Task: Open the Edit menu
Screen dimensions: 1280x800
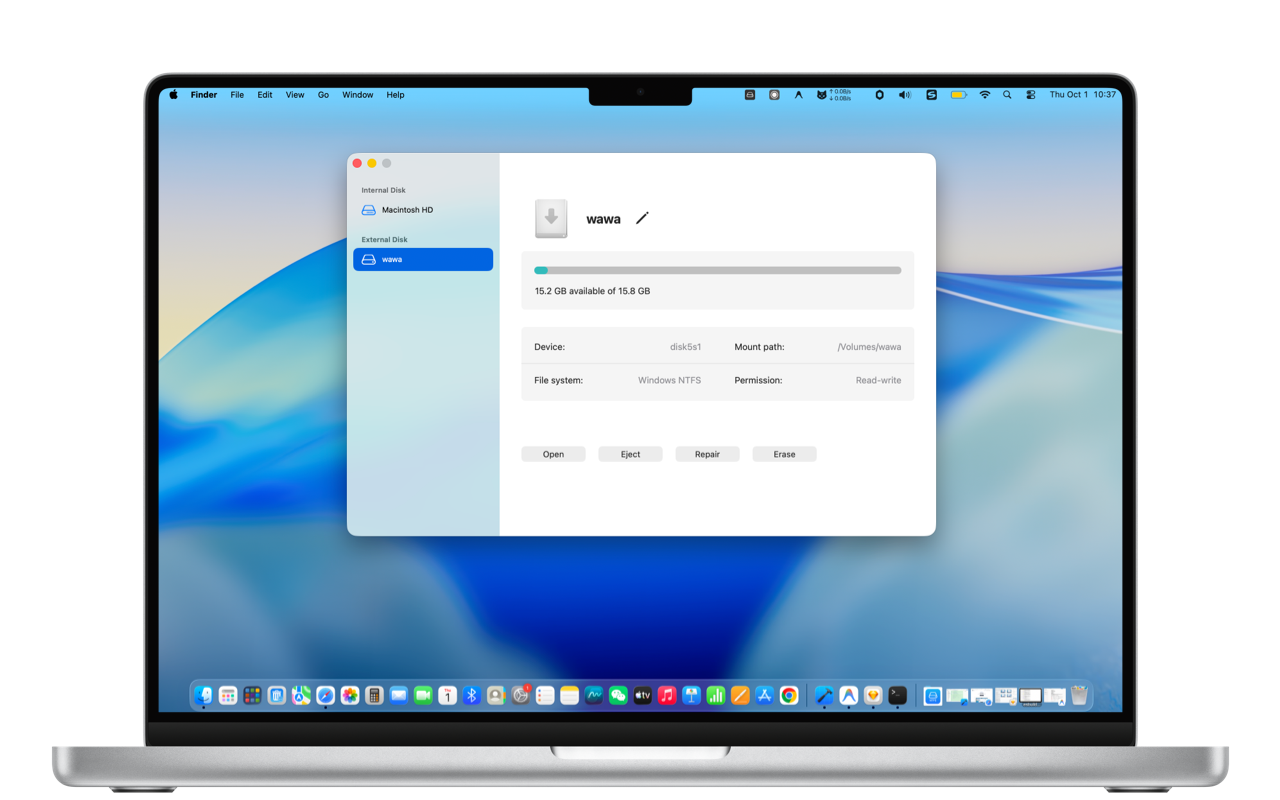Action: pyautogui.click(x=265, y=95)
